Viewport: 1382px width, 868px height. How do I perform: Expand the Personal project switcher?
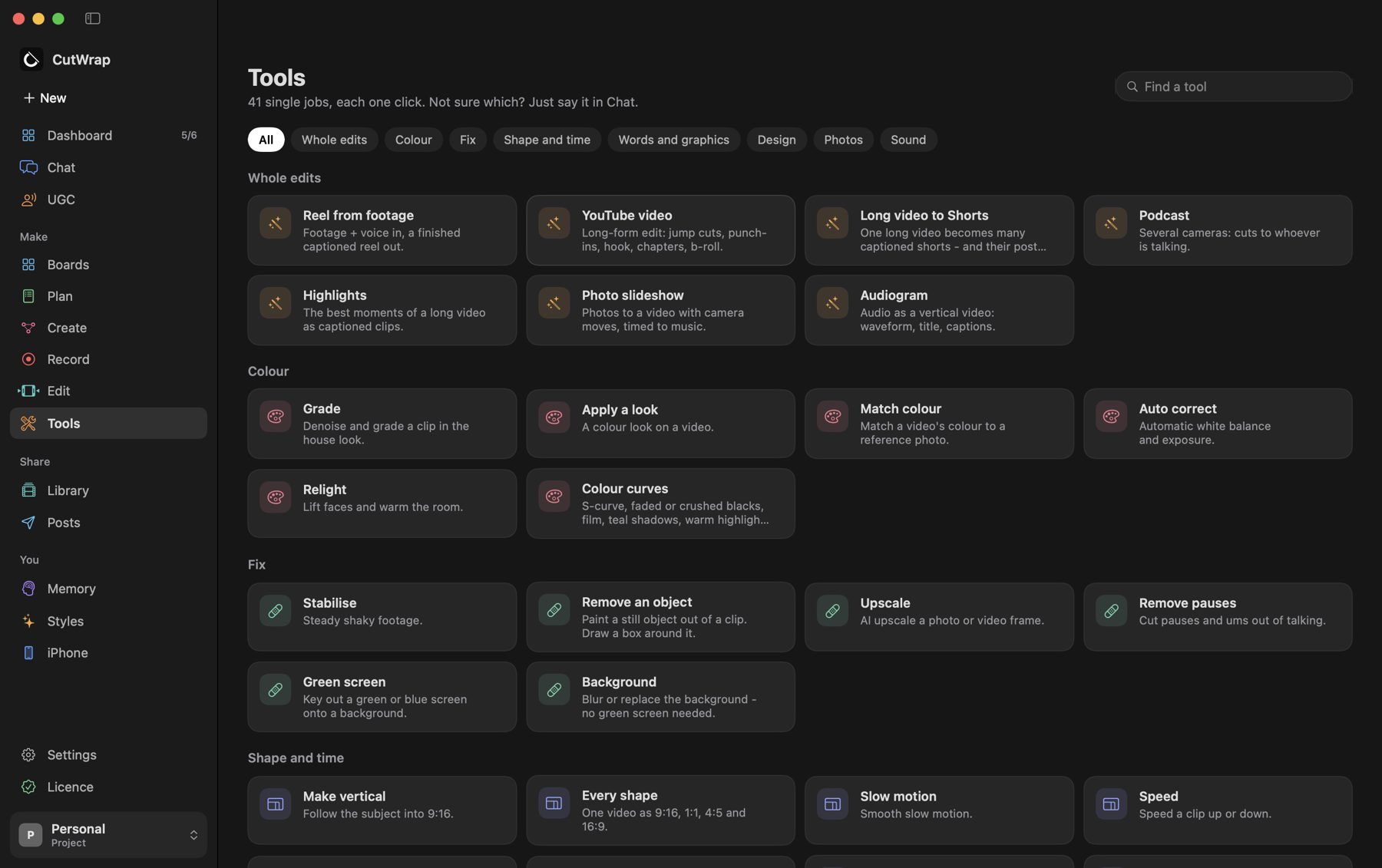pos(193,835)
